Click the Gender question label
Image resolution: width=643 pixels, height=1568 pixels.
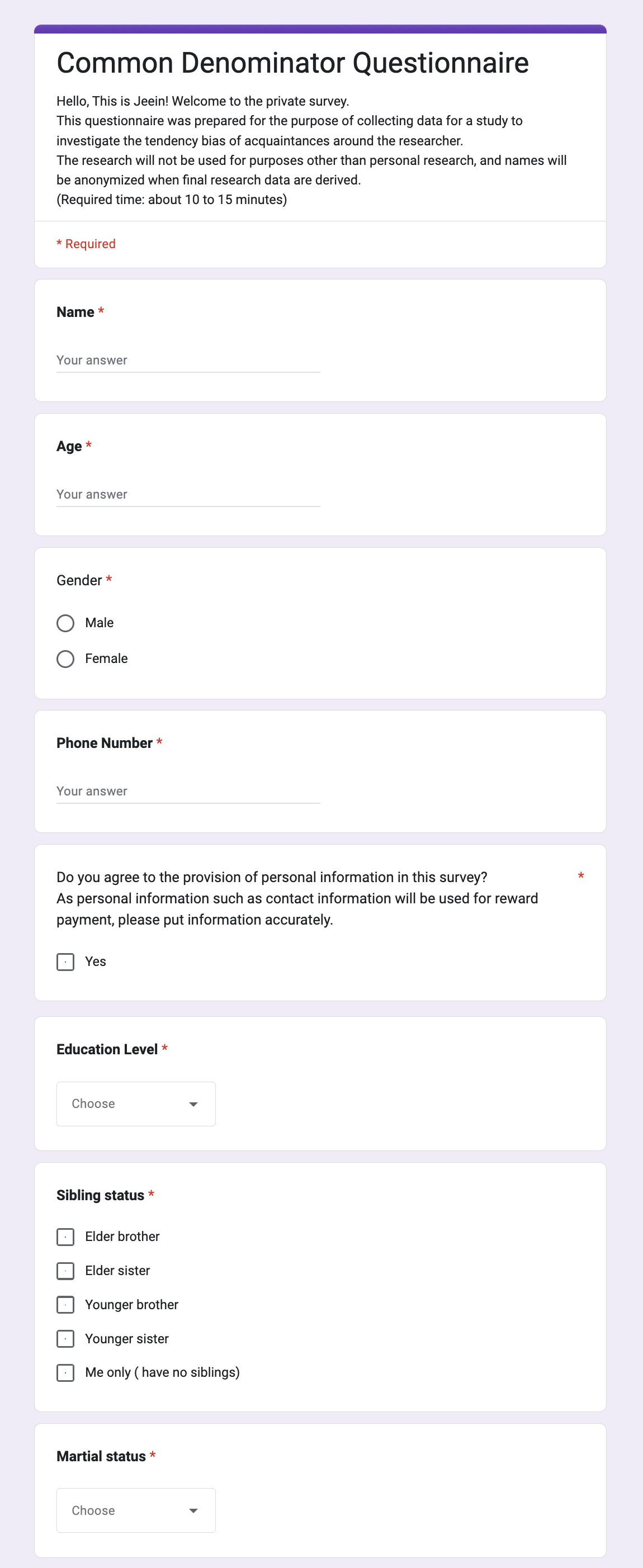click(79, 581)
